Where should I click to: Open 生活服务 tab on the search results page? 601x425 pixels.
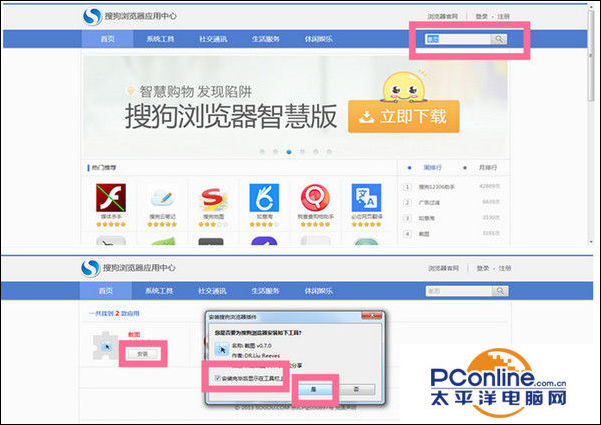tap(265, 291)
